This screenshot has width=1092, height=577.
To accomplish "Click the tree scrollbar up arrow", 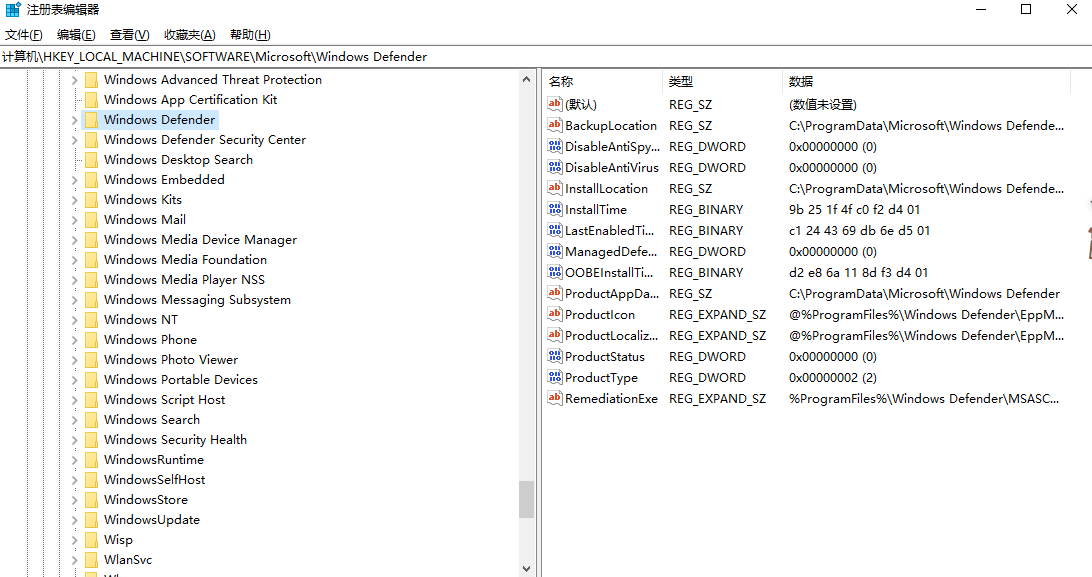I will pos(526,79).
